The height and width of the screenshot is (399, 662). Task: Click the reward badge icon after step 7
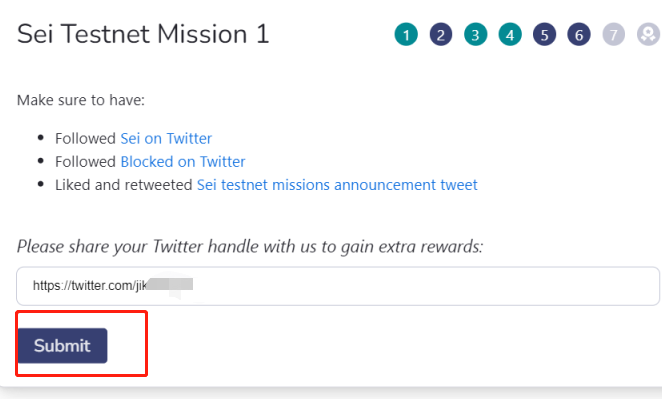coord(648,34)
